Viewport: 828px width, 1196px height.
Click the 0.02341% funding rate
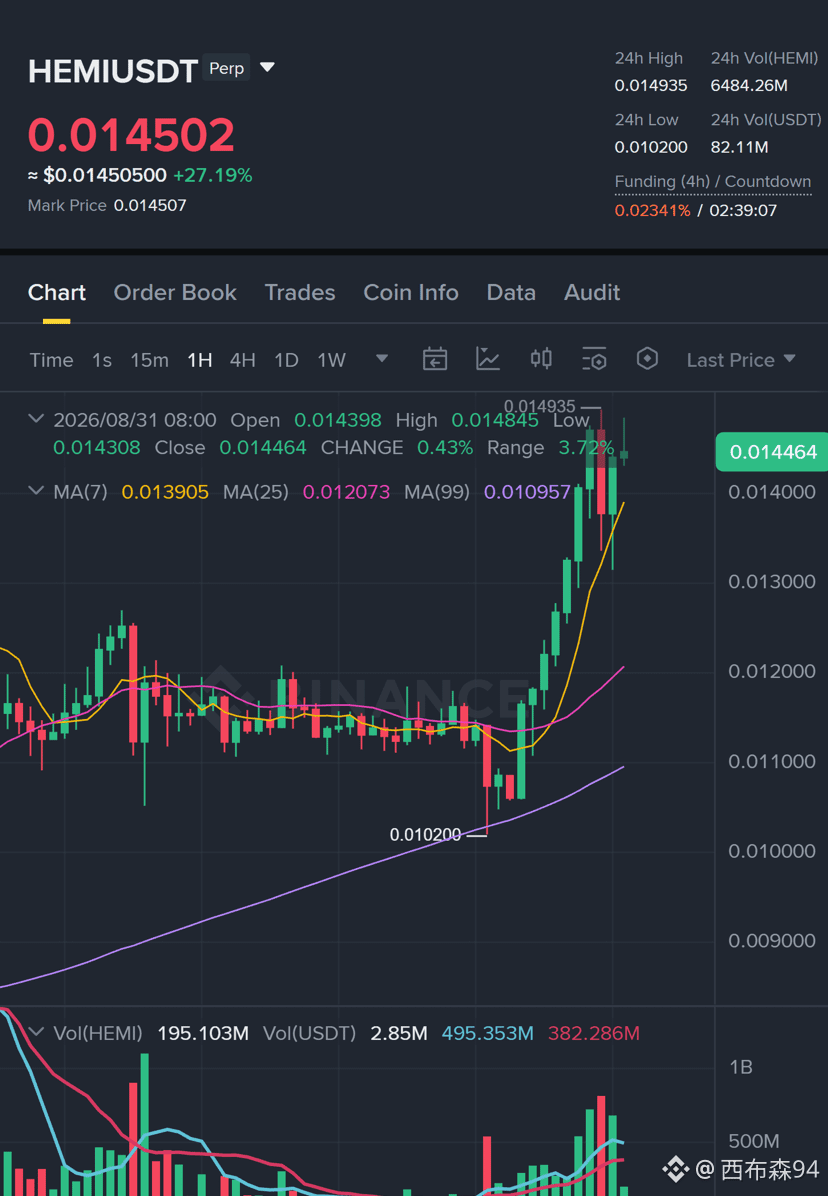click(x=653, y=211)
